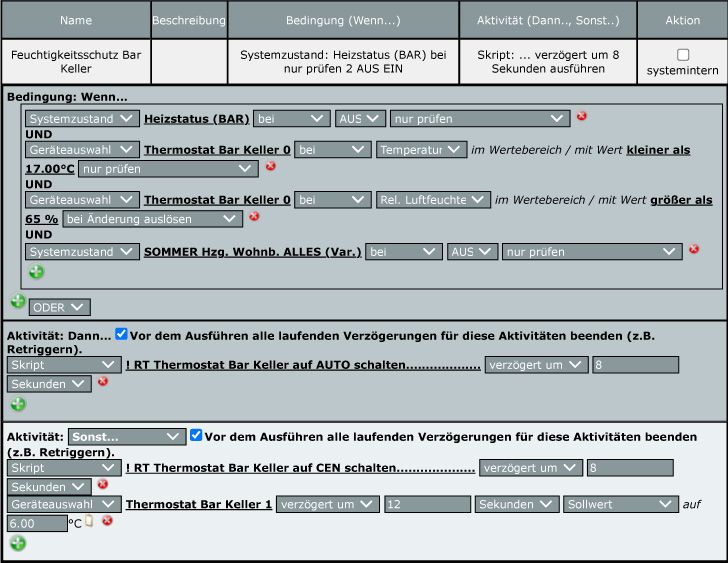Viewport: 728px width, 563px height.
Task: Open the Rel. Luftfeuchte parameter dropdown
Action: (x=433, y=200)
